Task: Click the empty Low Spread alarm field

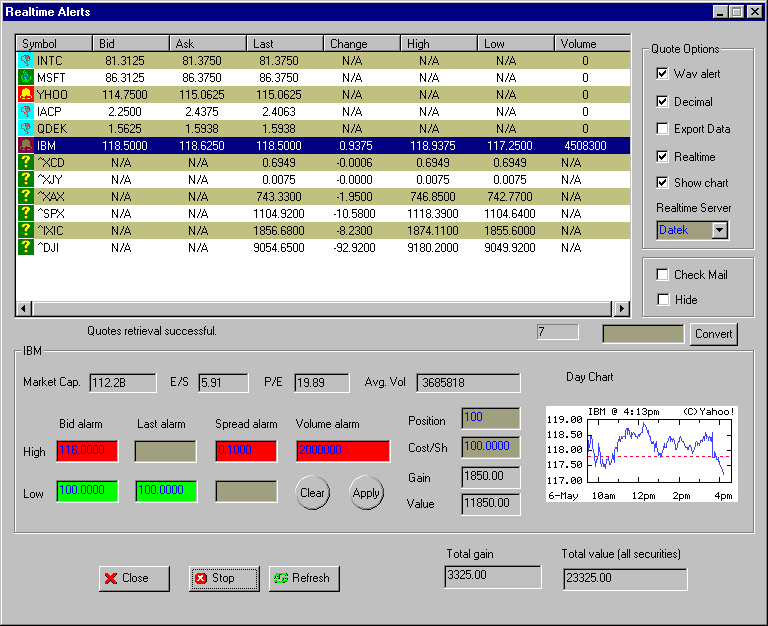Action: click(x=246, y=491)
